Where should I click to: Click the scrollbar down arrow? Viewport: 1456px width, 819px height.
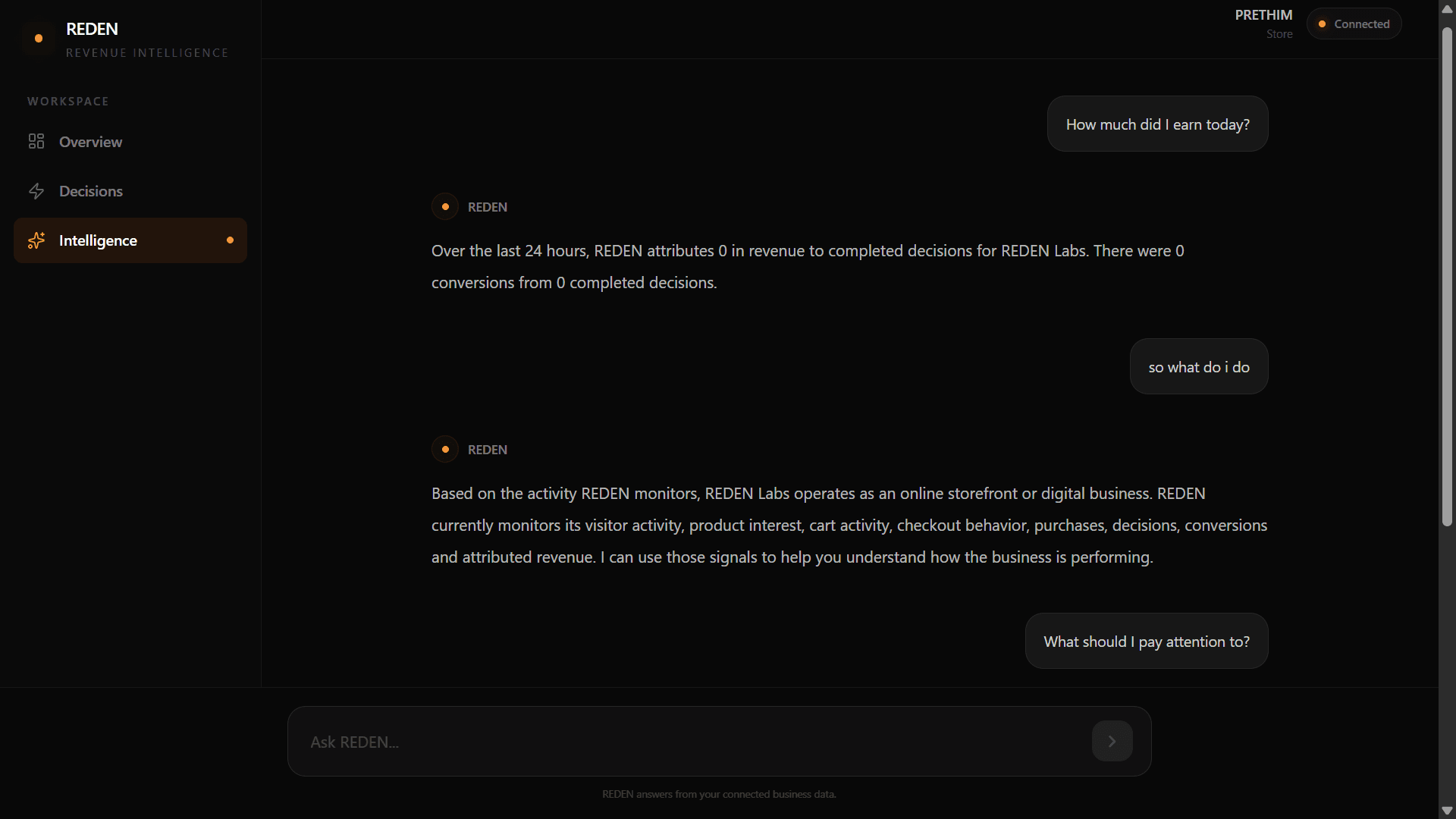pos(1447,811)
